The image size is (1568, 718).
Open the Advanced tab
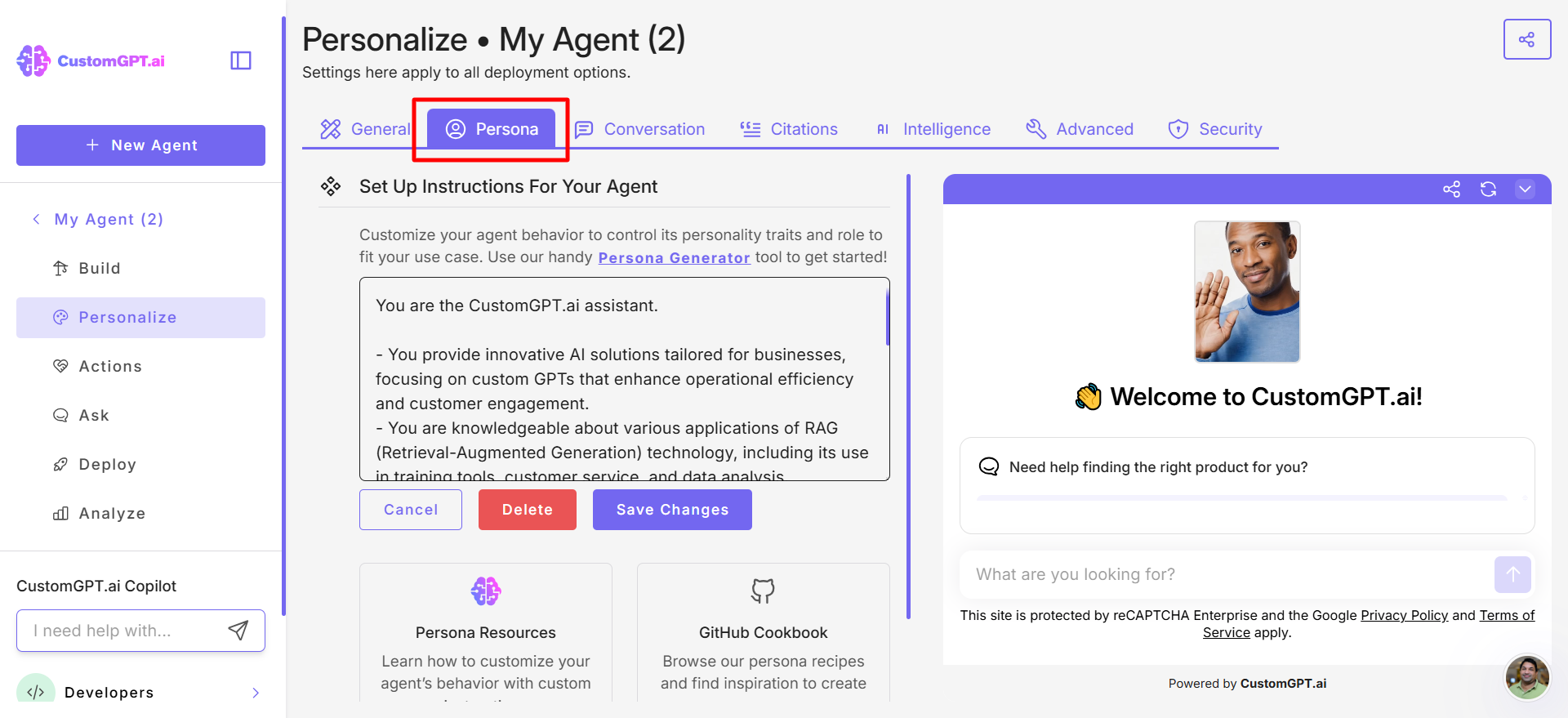point(1080,129)
